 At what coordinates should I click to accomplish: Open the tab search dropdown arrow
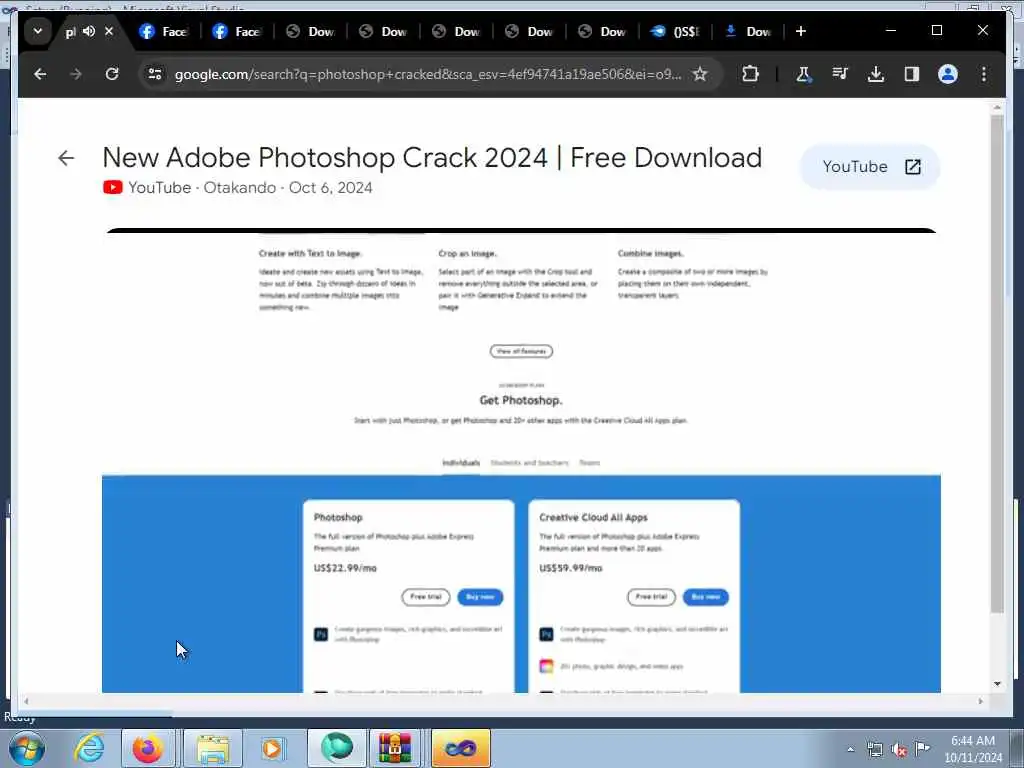tap(38, 31)
